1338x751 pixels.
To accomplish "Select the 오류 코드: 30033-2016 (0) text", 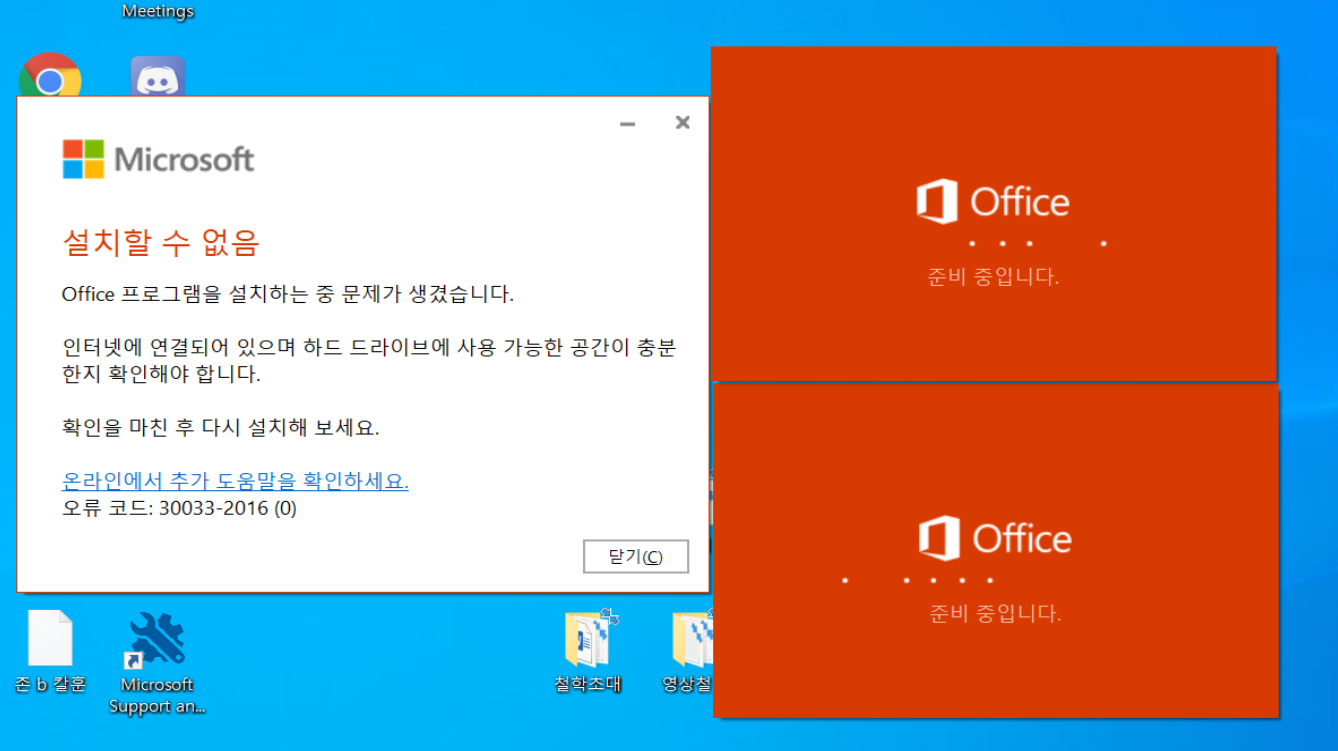I will click(180, 508).
